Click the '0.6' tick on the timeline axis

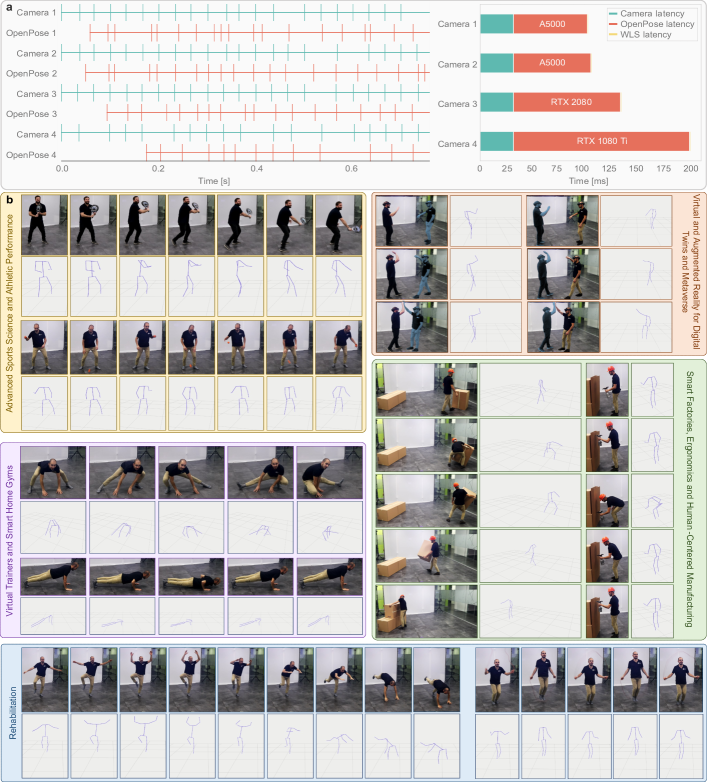point(352,169)
